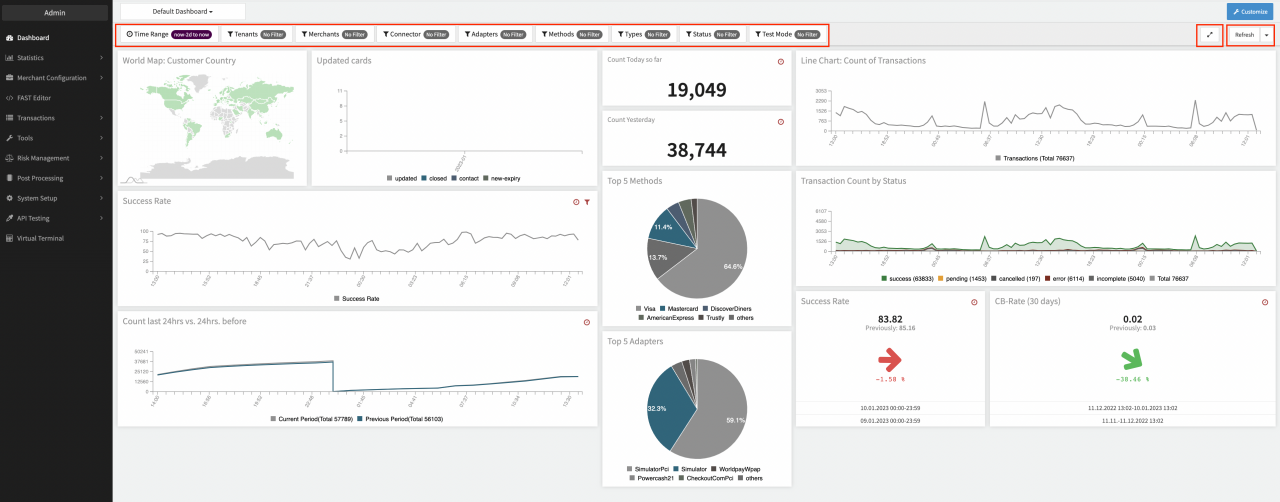Viewport: 1280px width, 502px height.
Task: Click the clock icon on Count Today widget
Action: point(780,62)
